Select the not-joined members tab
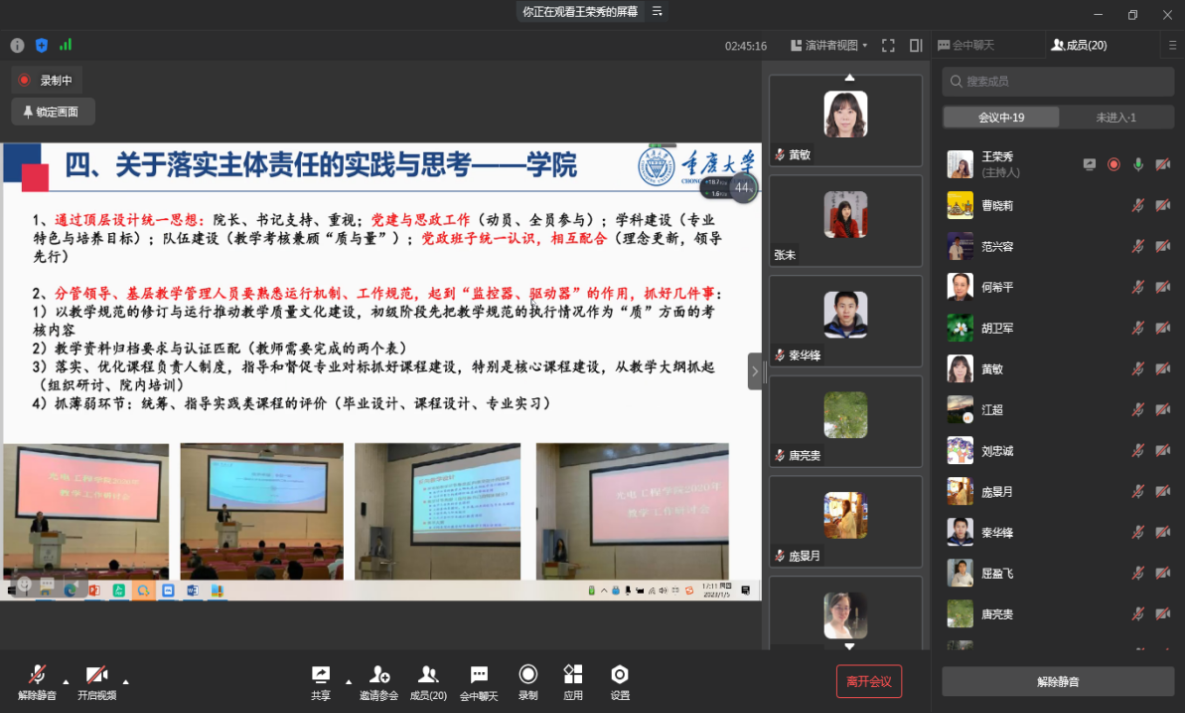Viewport: 1185px width, 713px height. tap(1116, 117)
